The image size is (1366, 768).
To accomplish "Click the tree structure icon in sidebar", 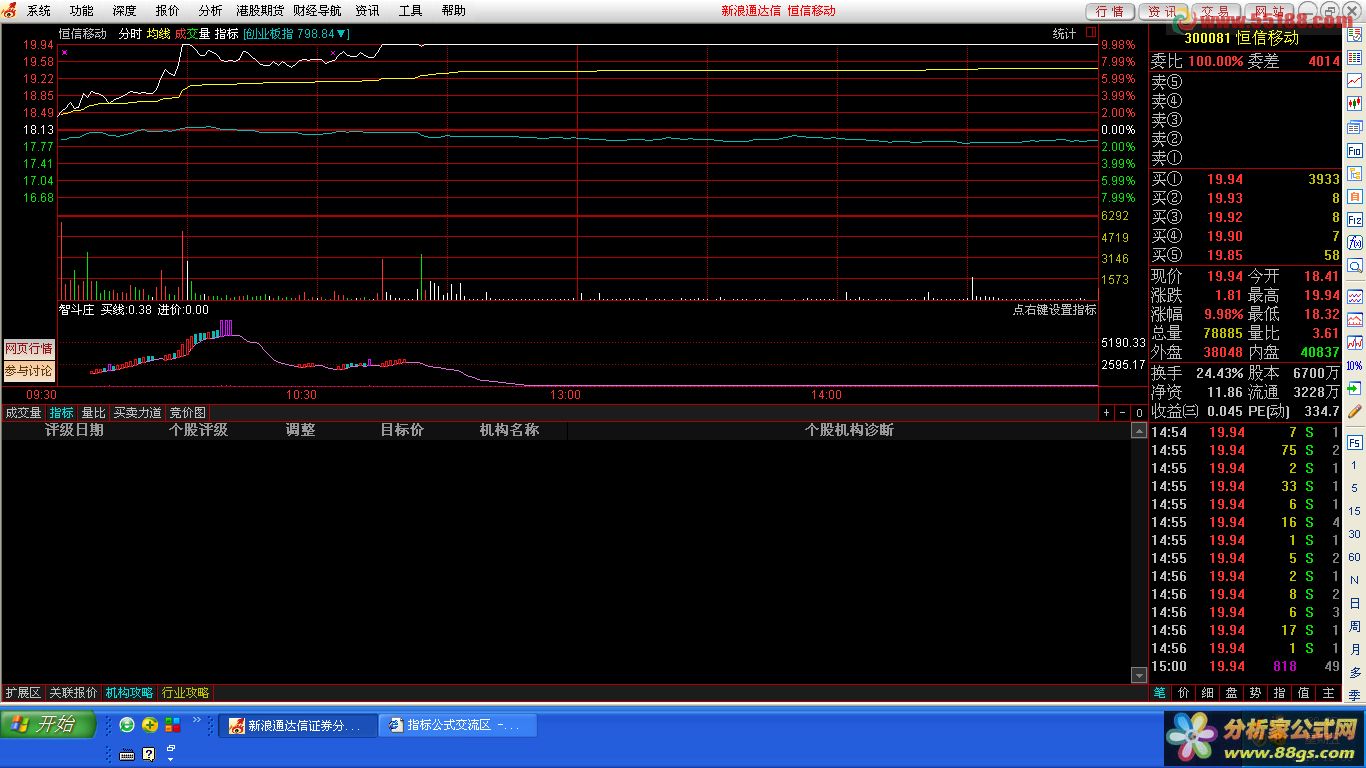I will pyautogui.click(x=1355, y=173).
